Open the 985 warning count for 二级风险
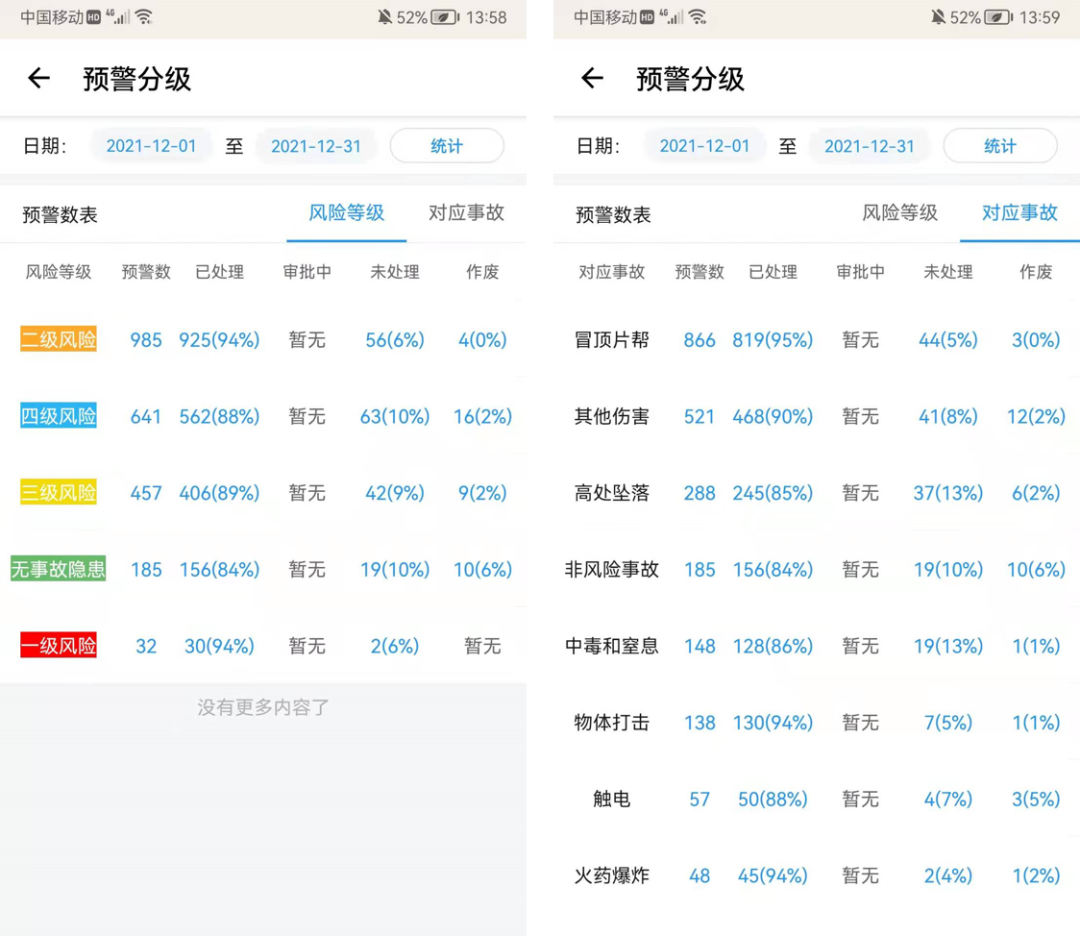Image resolution: width=1080 pixels, height=936 pixels. pyautogui.click(x=146, y=340)
